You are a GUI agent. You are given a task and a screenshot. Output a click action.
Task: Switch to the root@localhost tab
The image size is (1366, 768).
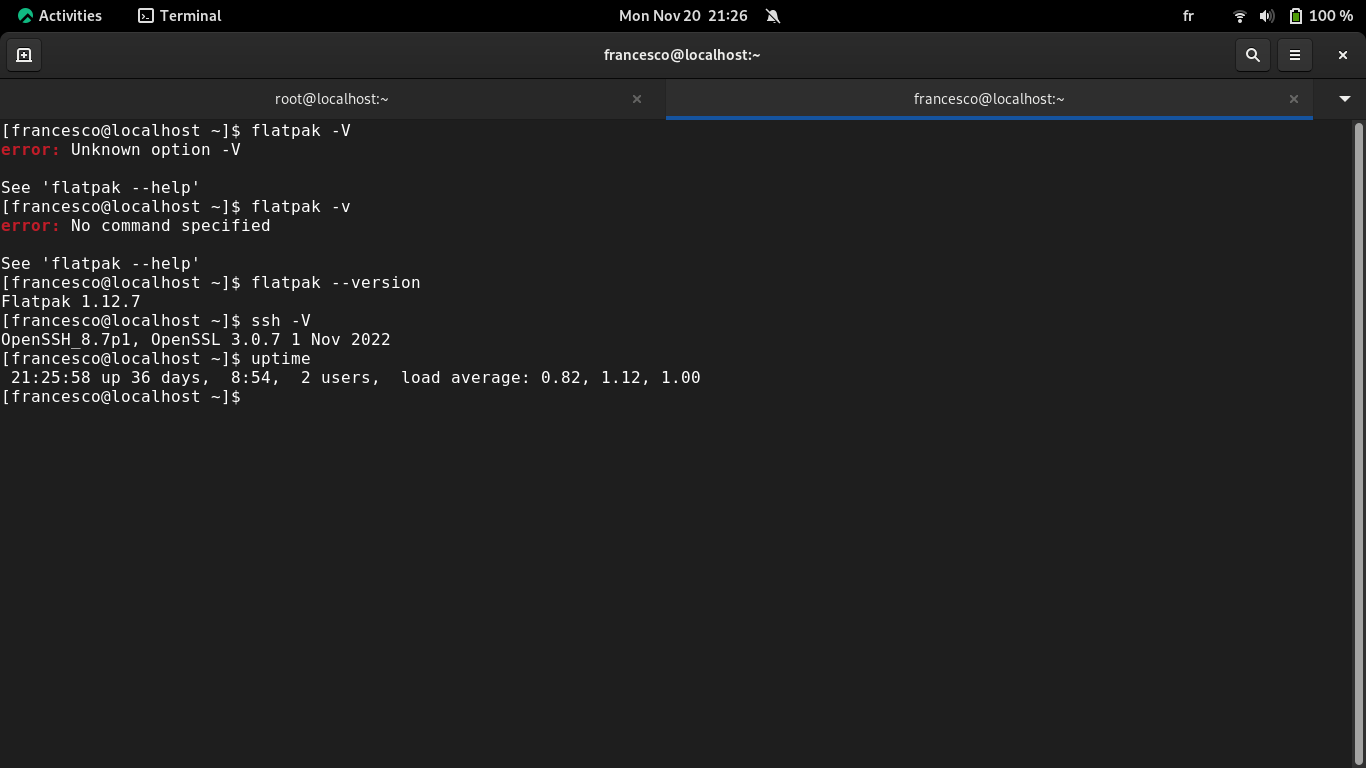pos(331,99)
